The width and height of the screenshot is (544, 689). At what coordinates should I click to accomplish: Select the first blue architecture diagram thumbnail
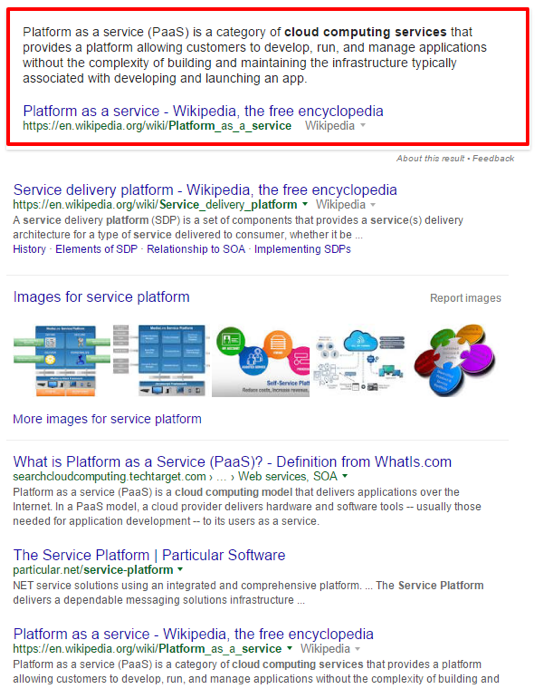coord(62,360)
